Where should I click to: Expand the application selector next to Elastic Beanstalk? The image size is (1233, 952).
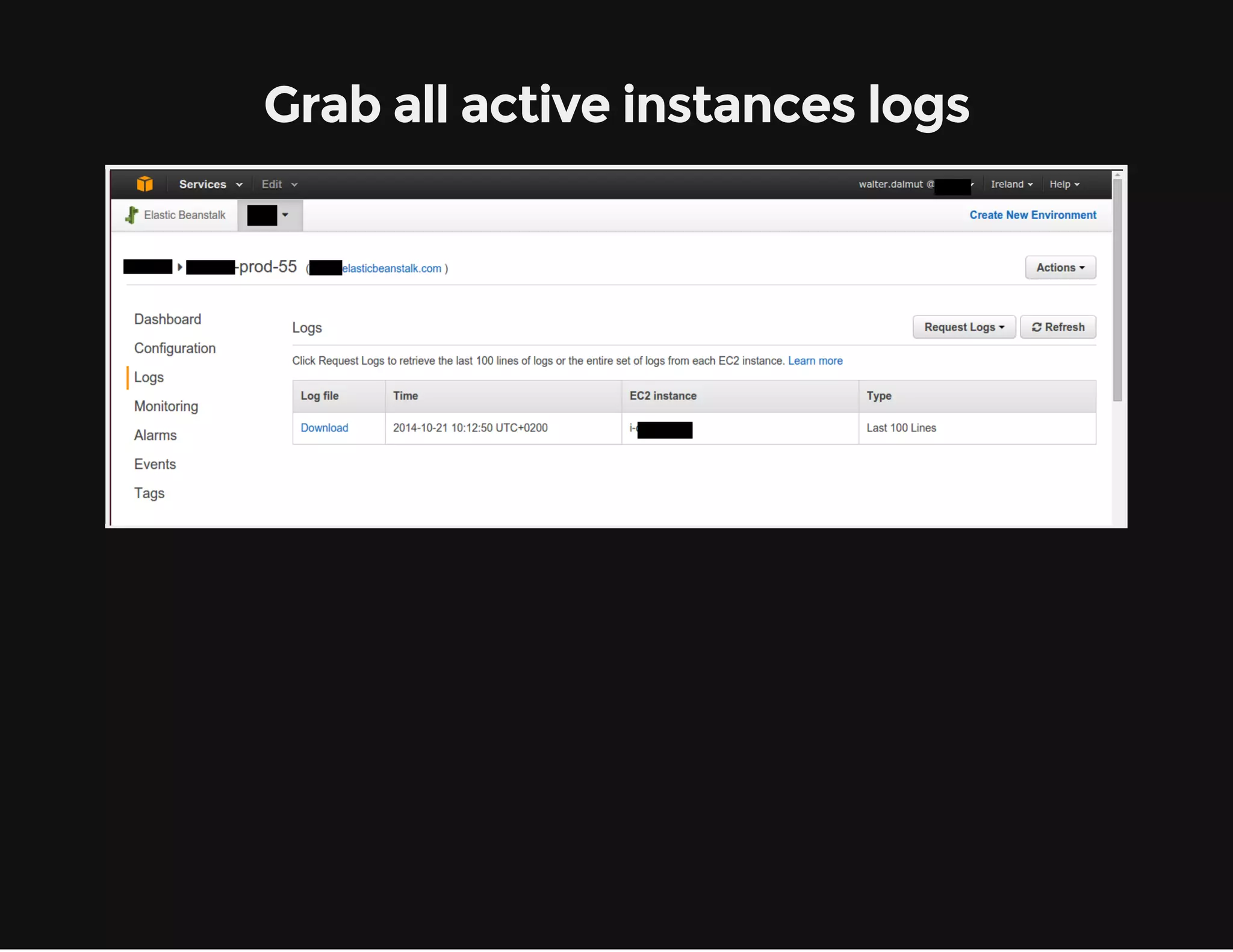tap(270, 215)
